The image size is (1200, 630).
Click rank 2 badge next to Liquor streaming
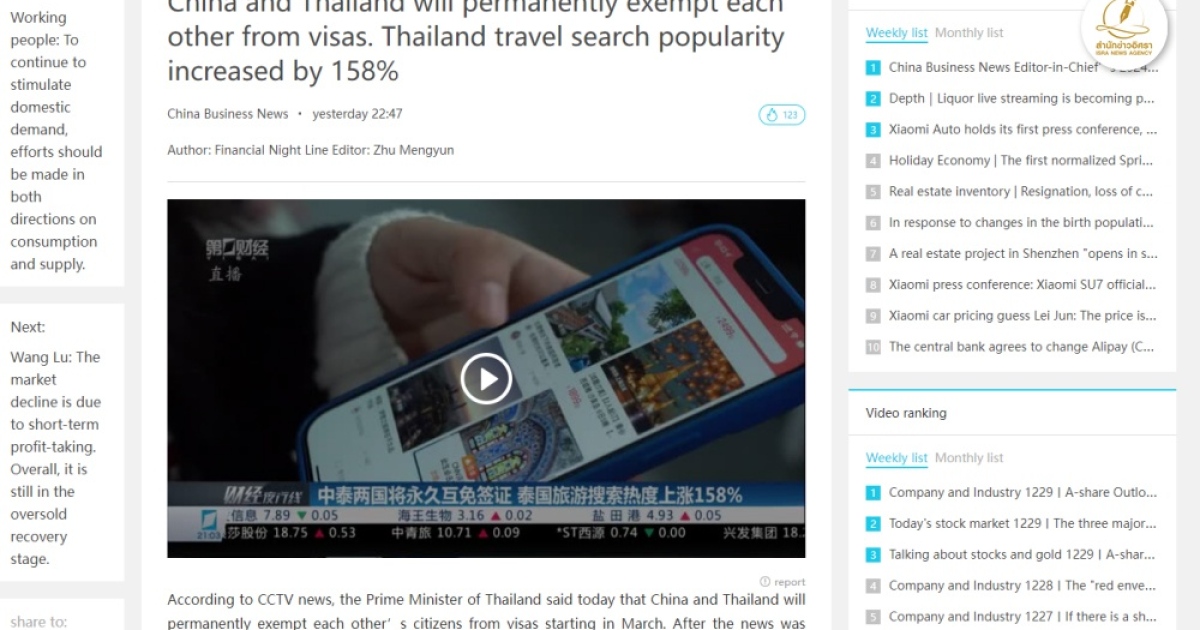[x=873, y=99]
